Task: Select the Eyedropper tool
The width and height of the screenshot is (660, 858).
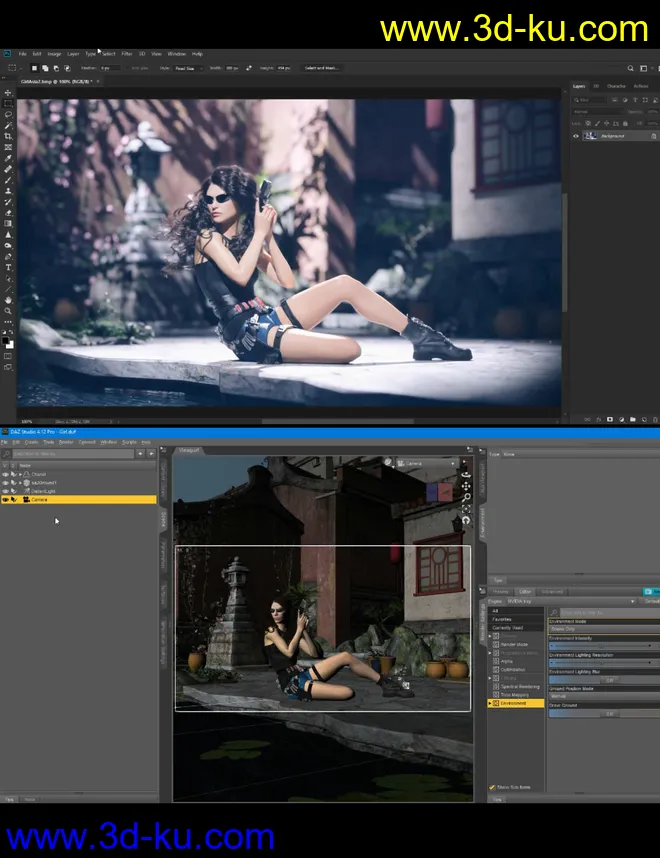Action: point(8,157)
